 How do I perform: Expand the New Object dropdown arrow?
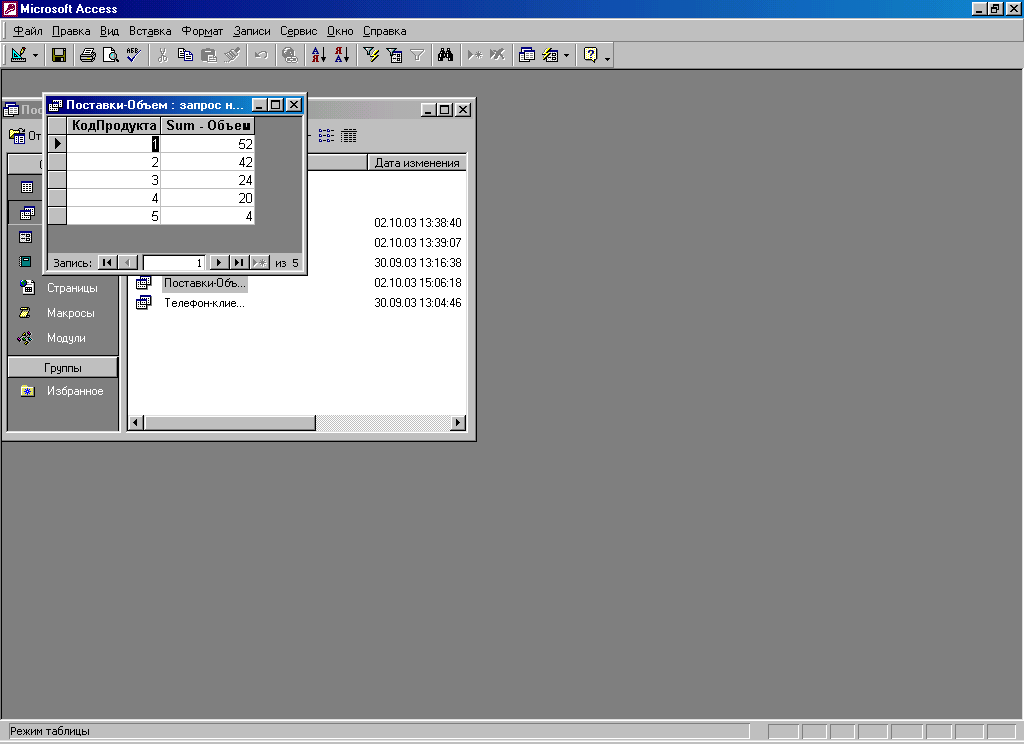566,56
